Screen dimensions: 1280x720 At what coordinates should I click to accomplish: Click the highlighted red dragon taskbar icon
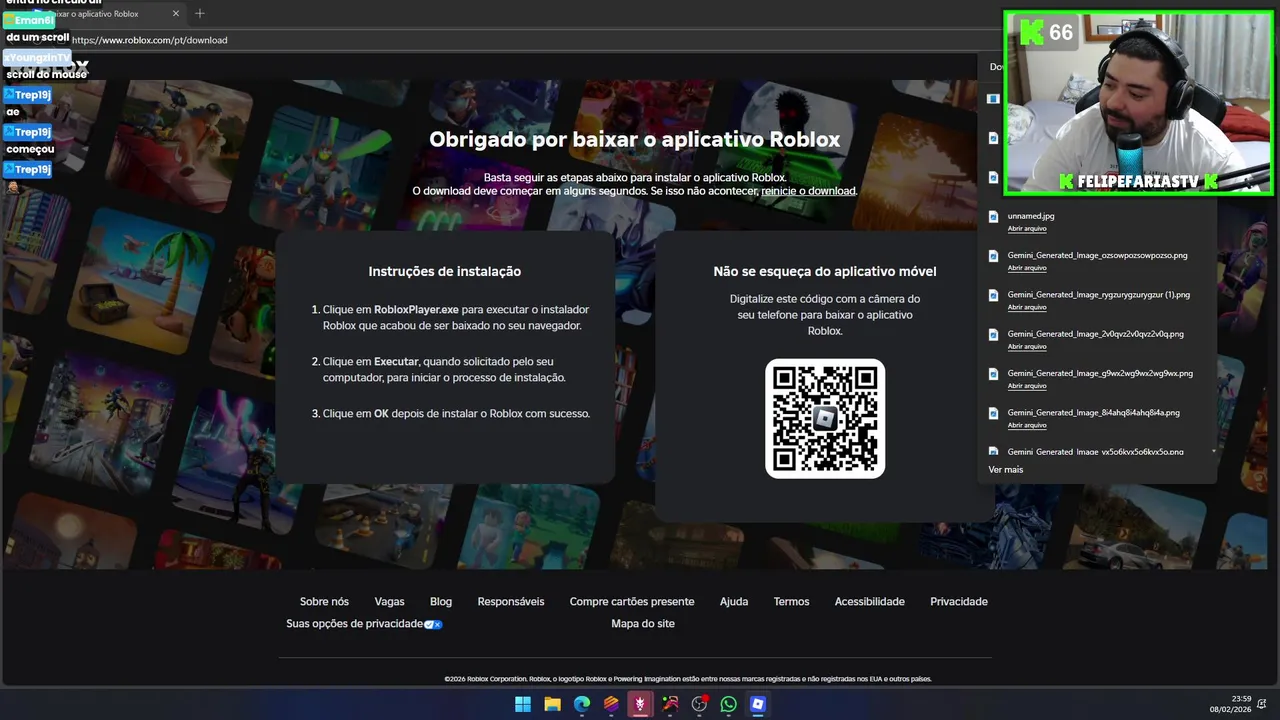tap(640, 704)
